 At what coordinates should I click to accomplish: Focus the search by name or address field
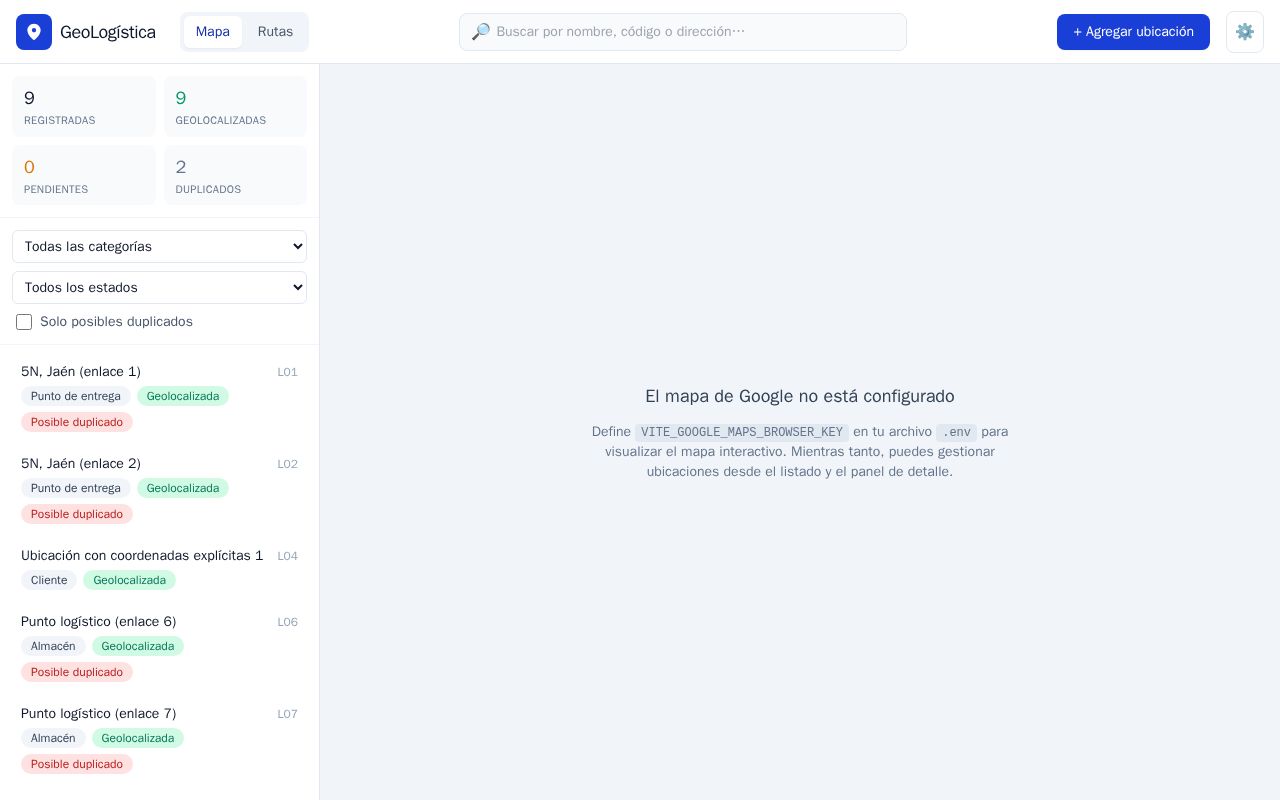coord(683,32)
